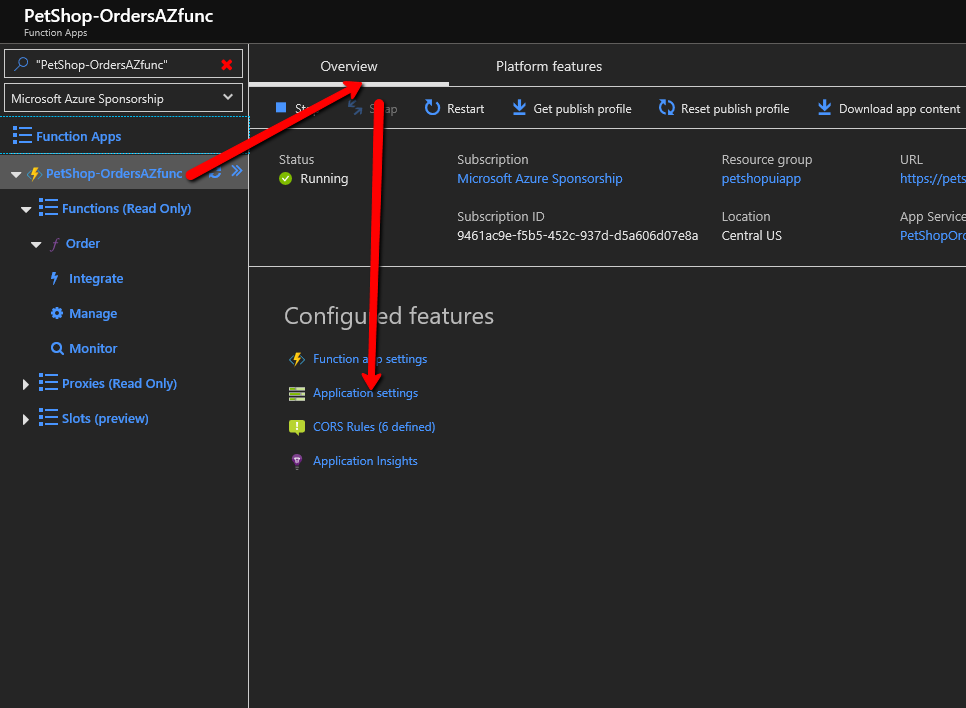Screen dimensions: 966x708
Task: Clear the search with the red X icon
Action: [227, 65]
